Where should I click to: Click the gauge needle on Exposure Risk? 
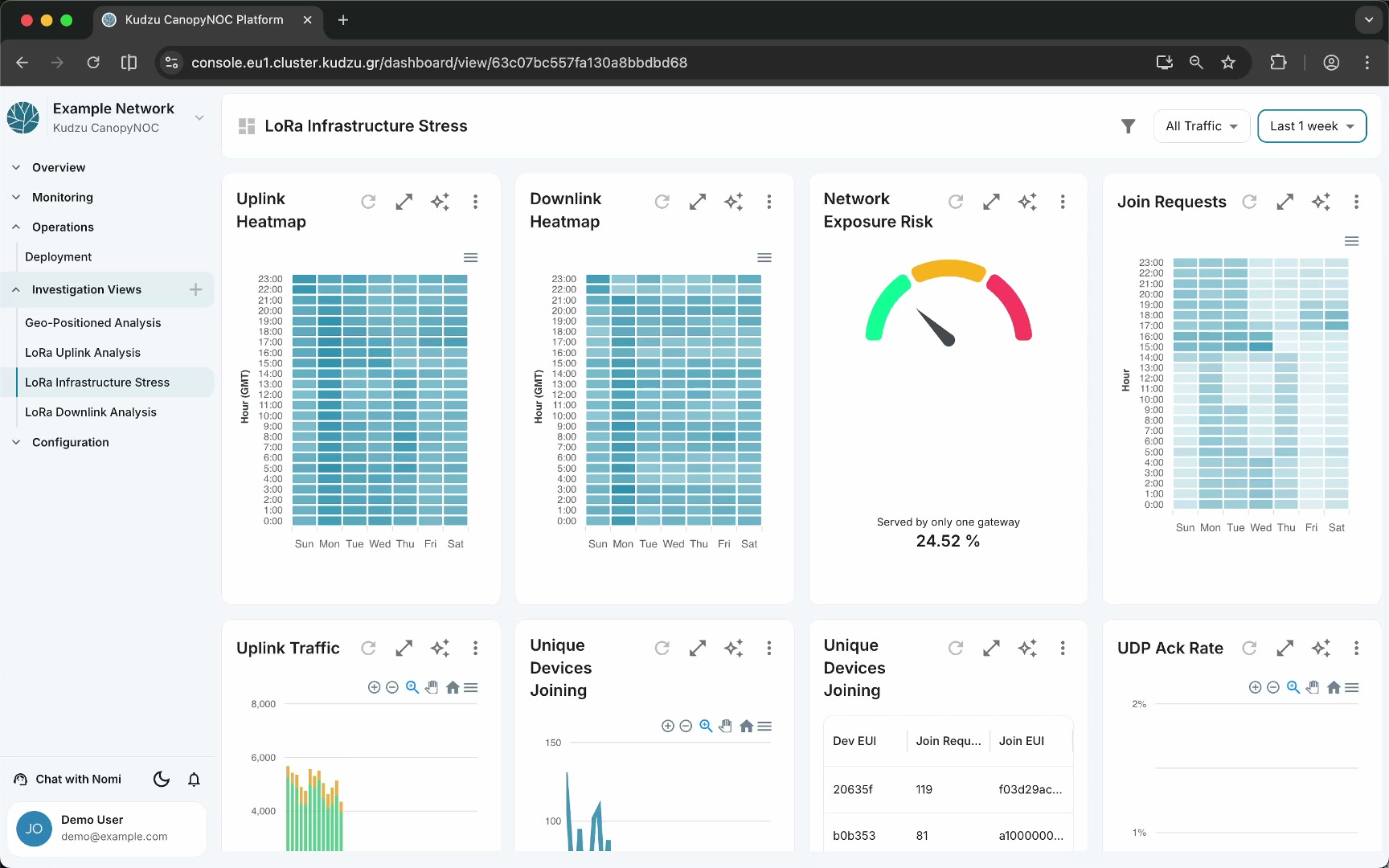936,328
